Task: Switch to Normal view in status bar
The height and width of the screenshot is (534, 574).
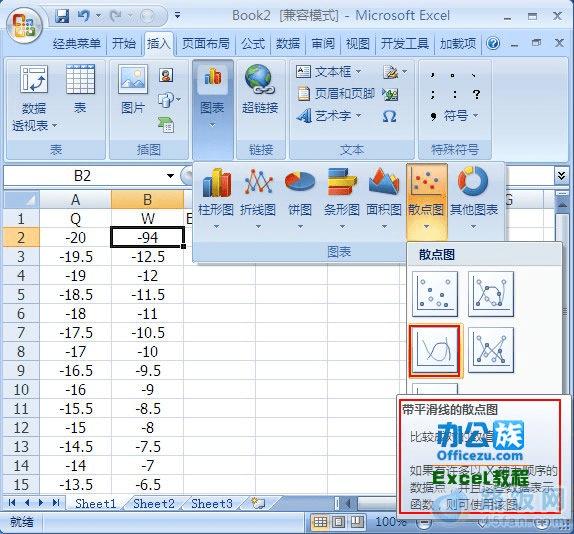Action: (x=320, y=522)
